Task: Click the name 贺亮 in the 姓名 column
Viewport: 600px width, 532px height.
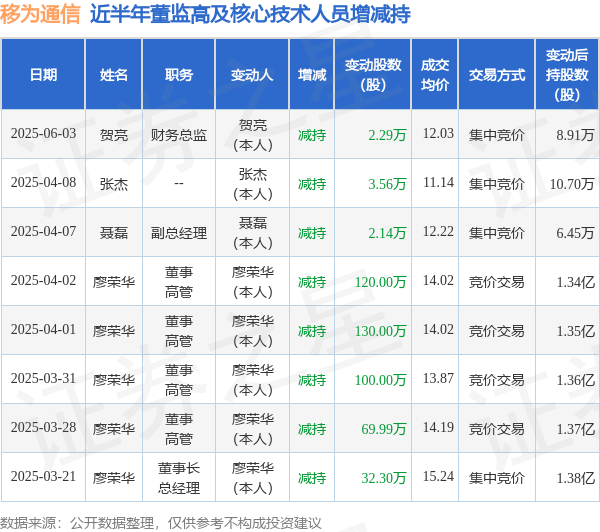Action: click(114, 135)
